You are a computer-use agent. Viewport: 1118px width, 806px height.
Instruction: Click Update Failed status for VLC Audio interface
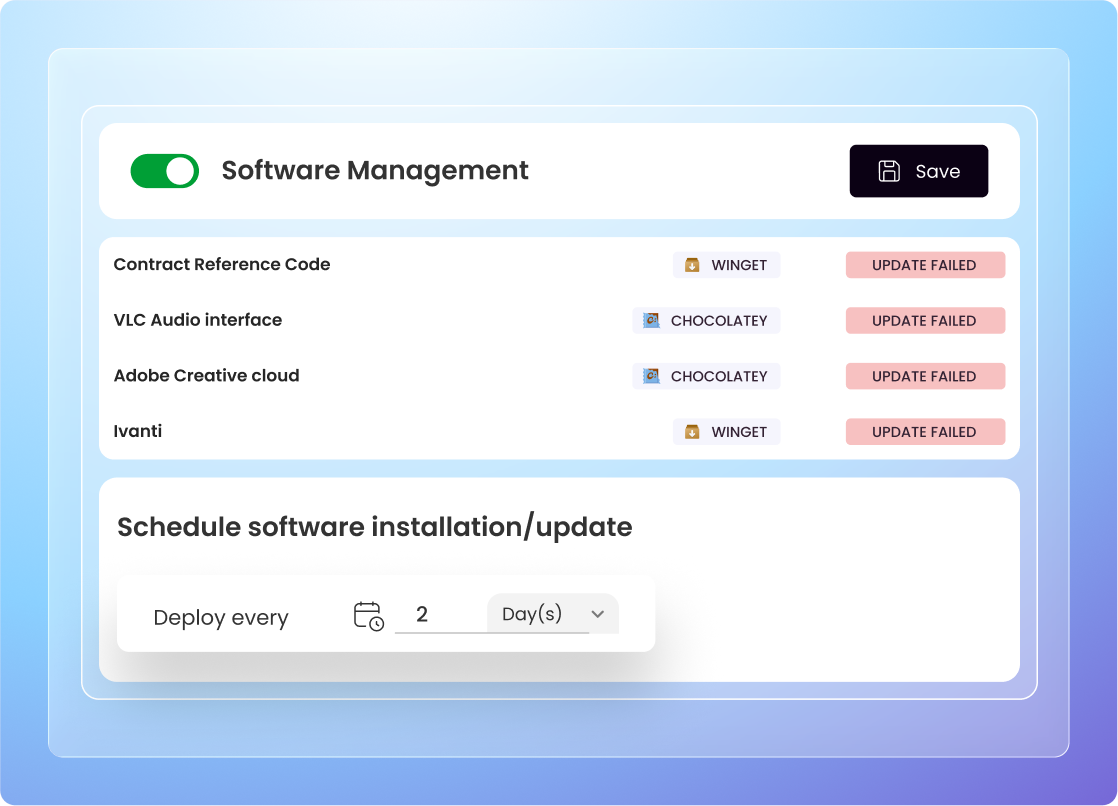(924, 321)
